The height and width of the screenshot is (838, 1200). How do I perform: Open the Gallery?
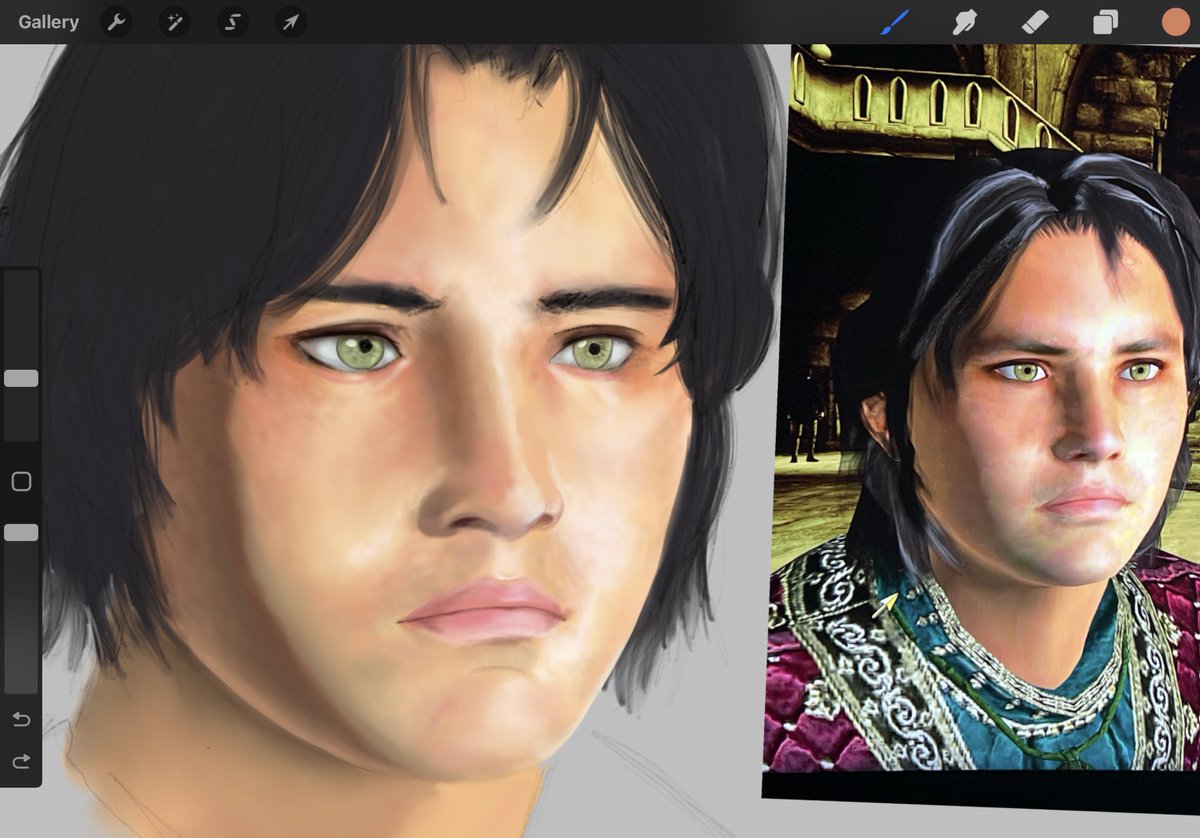(x=48, y=22)
